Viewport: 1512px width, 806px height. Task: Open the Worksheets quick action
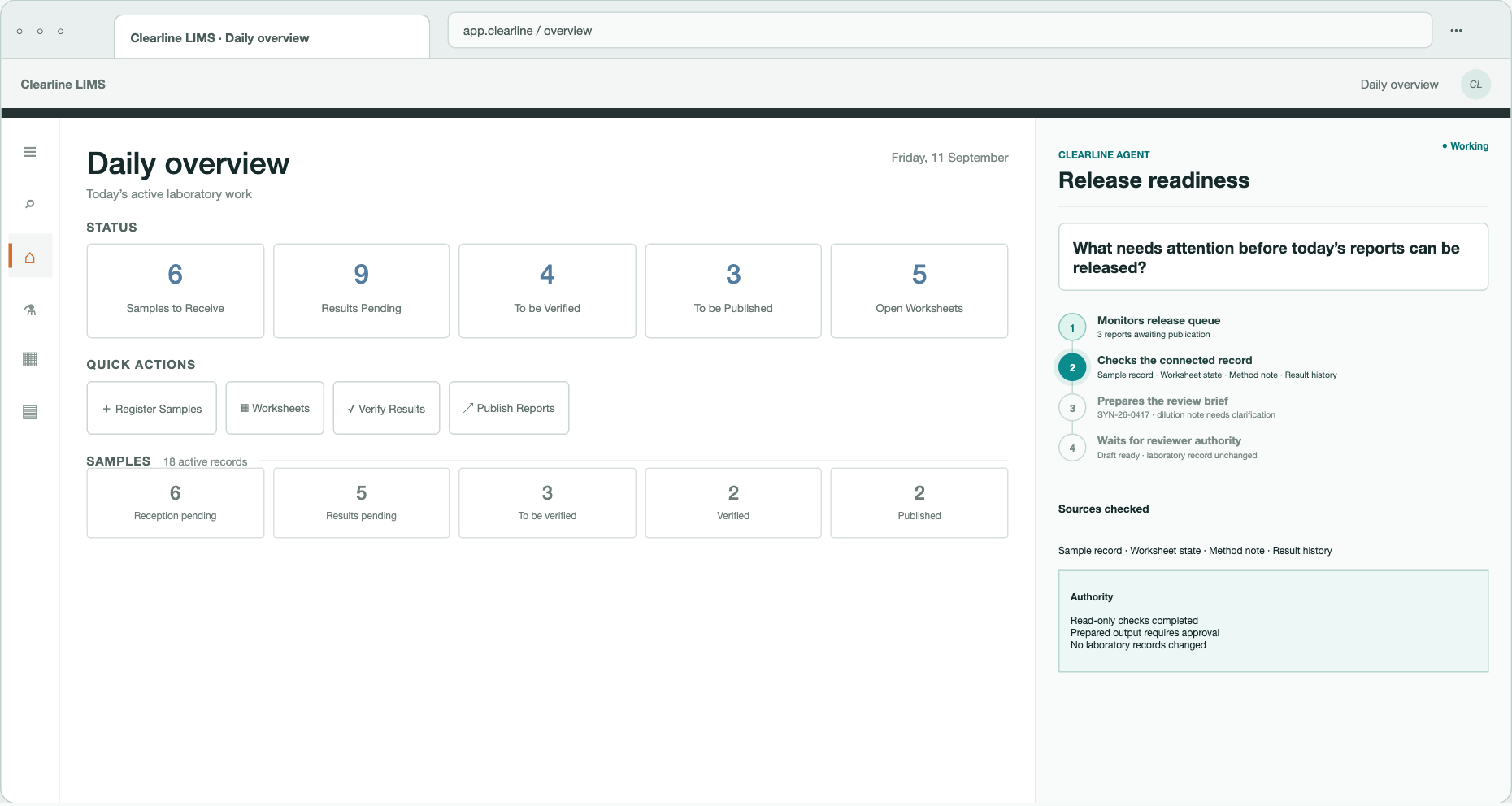coord(275,408)
